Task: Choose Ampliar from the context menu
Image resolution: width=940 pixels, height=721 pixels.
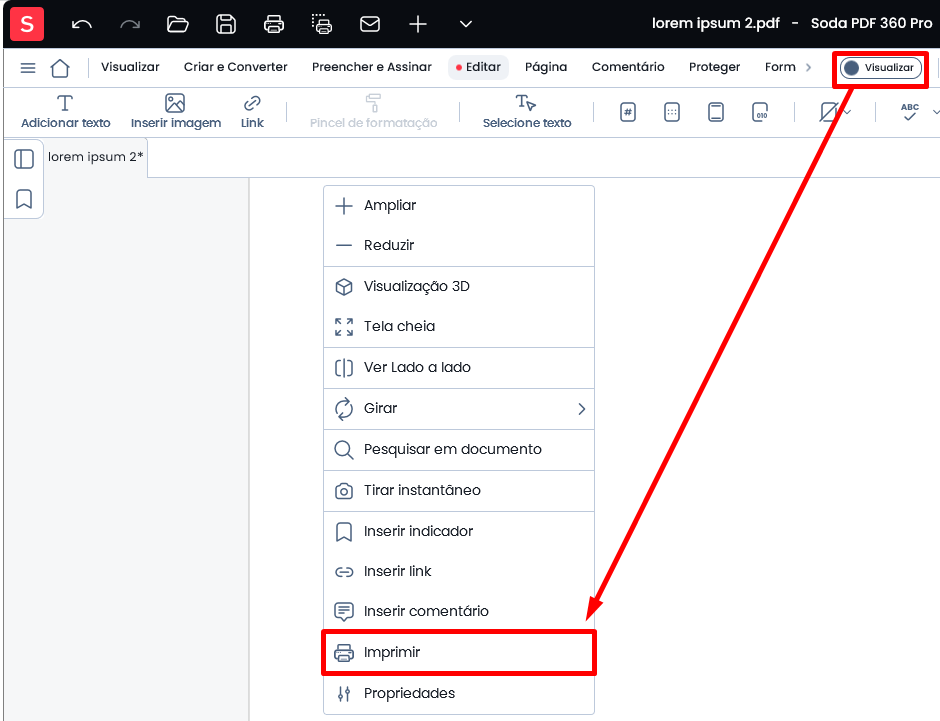Action: [x=459, y=206]
